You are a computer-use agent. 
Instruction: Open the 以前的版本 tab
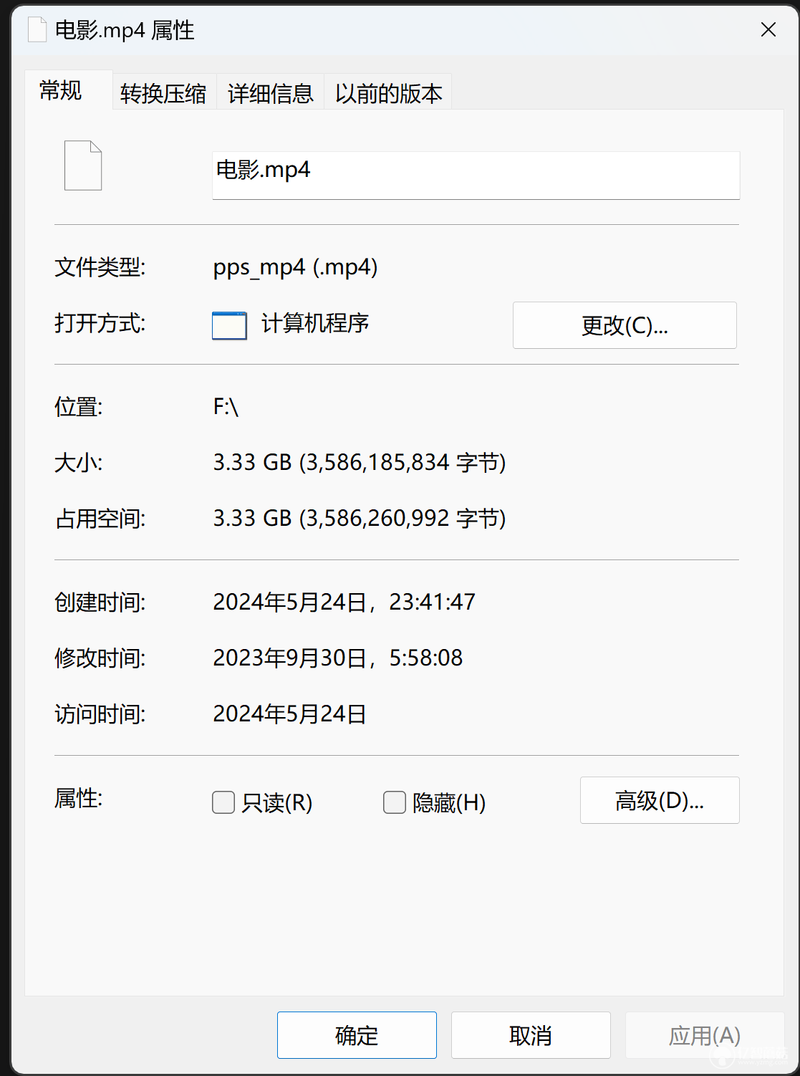[388, 93]
